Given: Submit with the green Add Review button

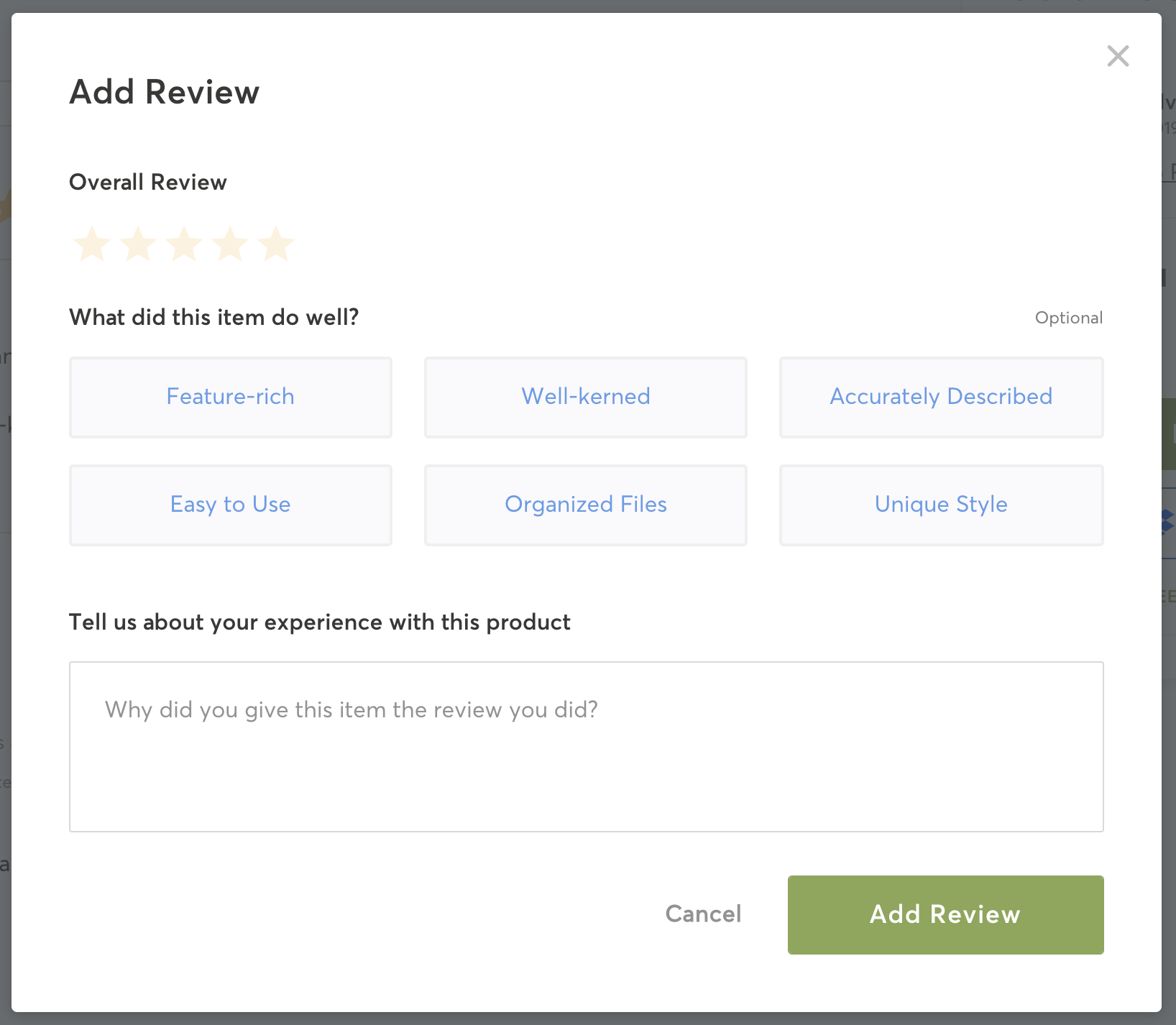Looking at the screenshot, I should (946, 915).
